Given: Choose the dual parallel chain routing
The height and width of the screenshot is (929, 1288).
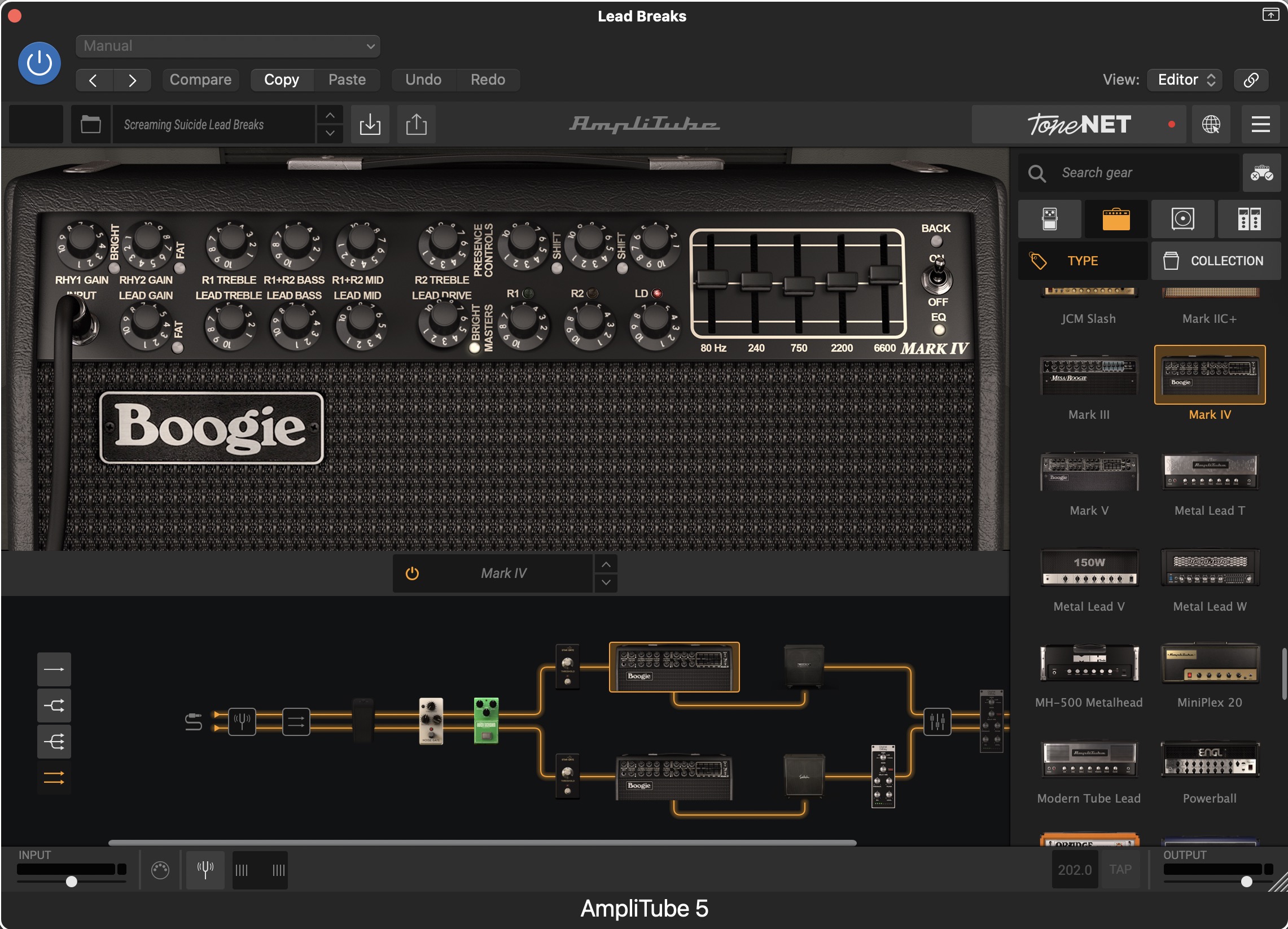Looking at the screenshot, I should (x=54, y=777).
